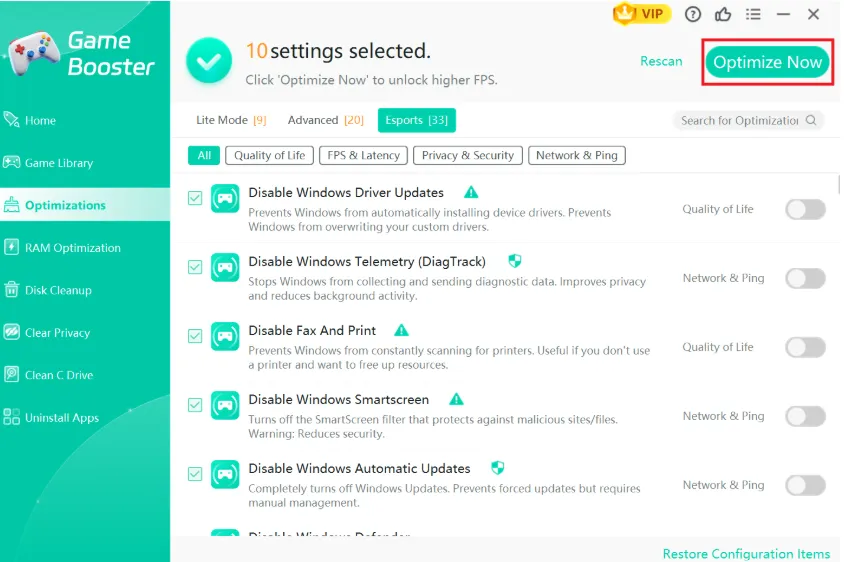
Task: Click the Game Library sidebar icon
Action: (11, 162)
